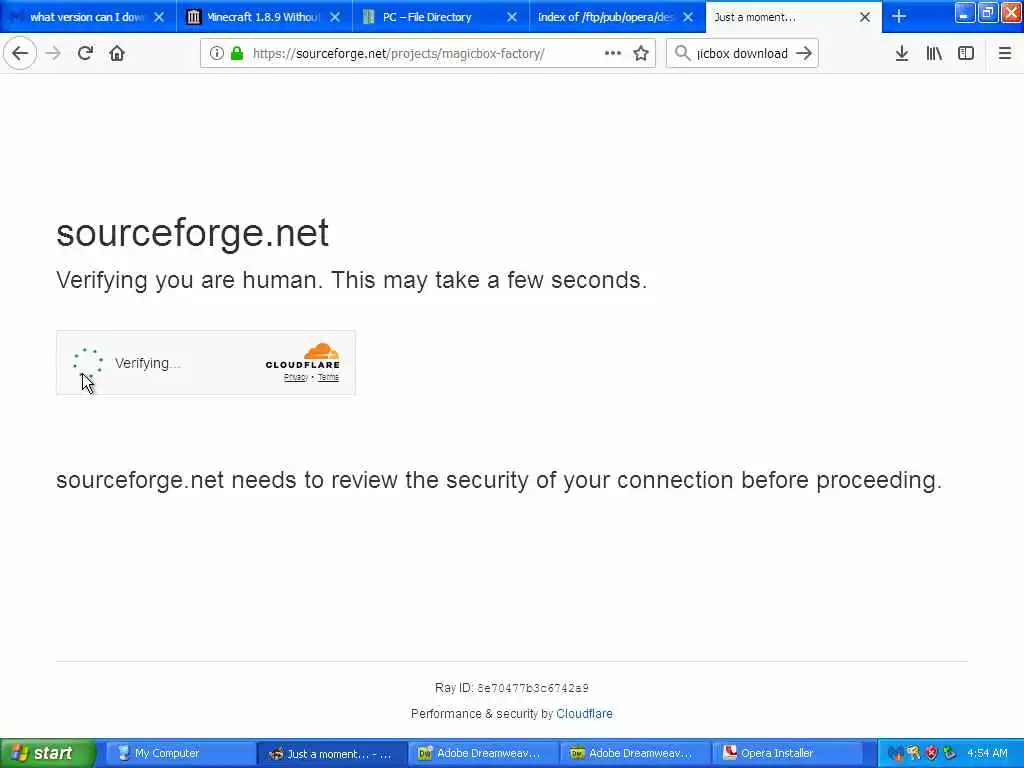This screenshot has height=768, width=1024.
Task: Click the search magnifier icon
Action: point(682,54)
